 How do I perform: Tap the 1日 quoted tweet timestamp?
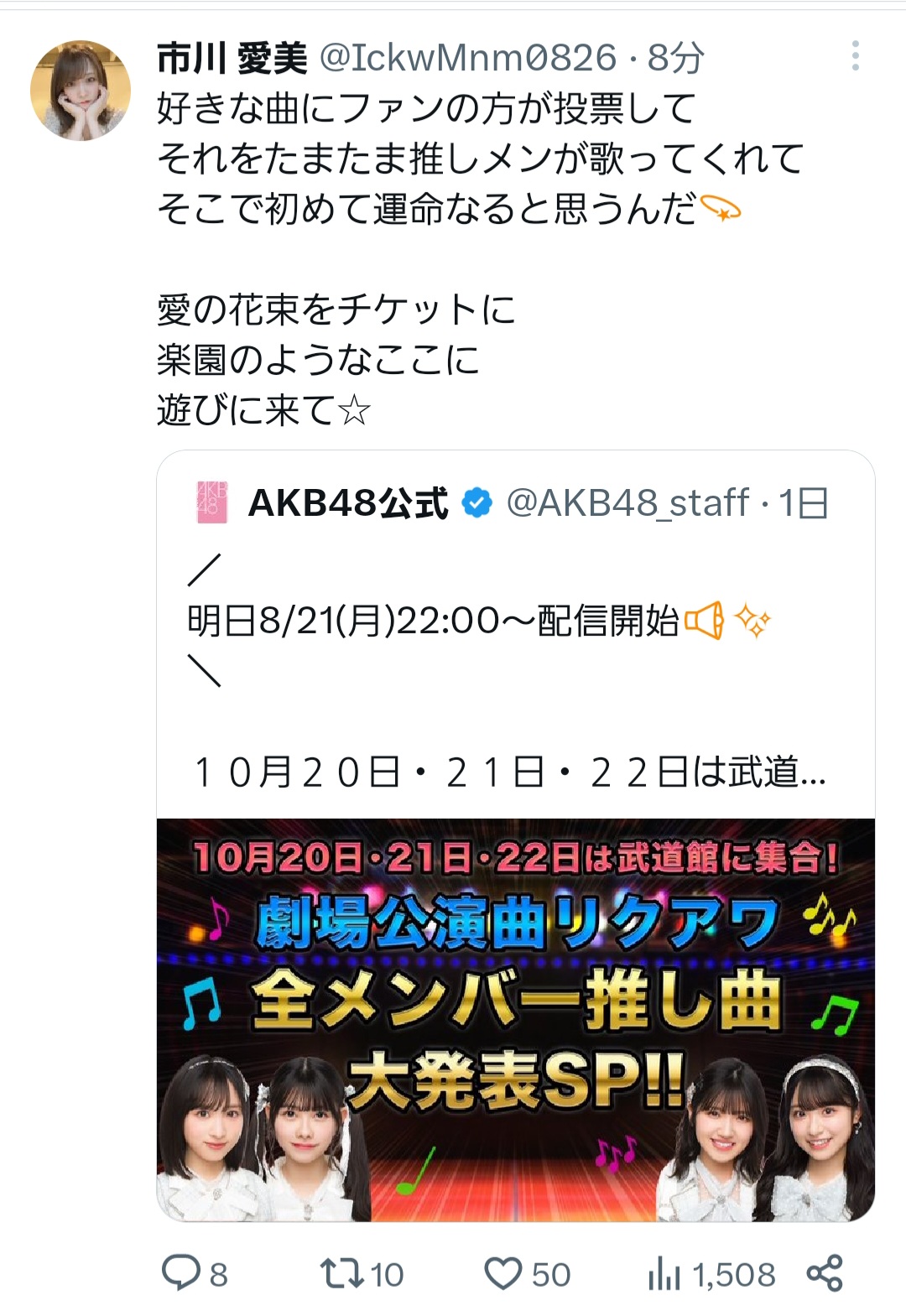point(804,503)
